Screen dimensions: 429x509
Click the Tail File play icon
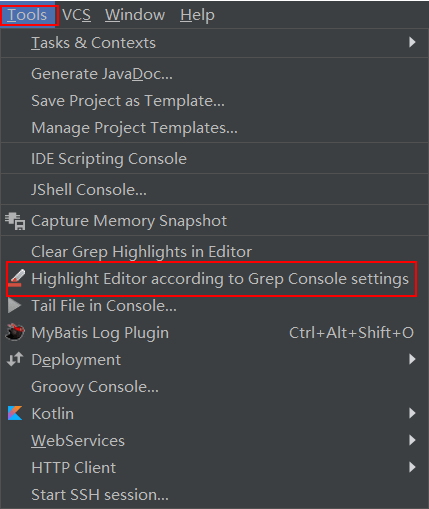(14, 305)
